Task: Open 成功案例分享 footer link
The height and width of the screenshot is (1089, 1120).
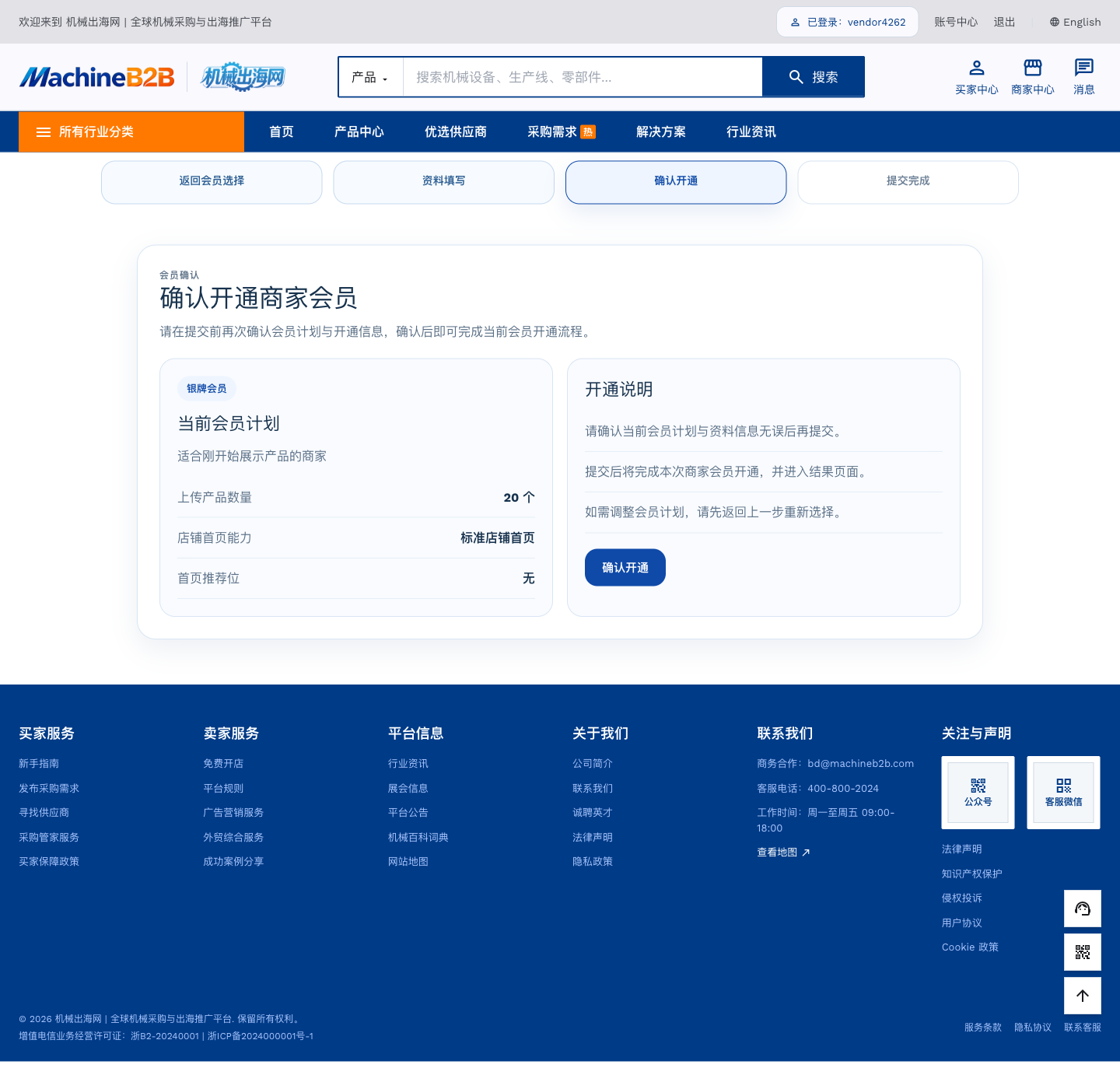Action: click(233, 861)
